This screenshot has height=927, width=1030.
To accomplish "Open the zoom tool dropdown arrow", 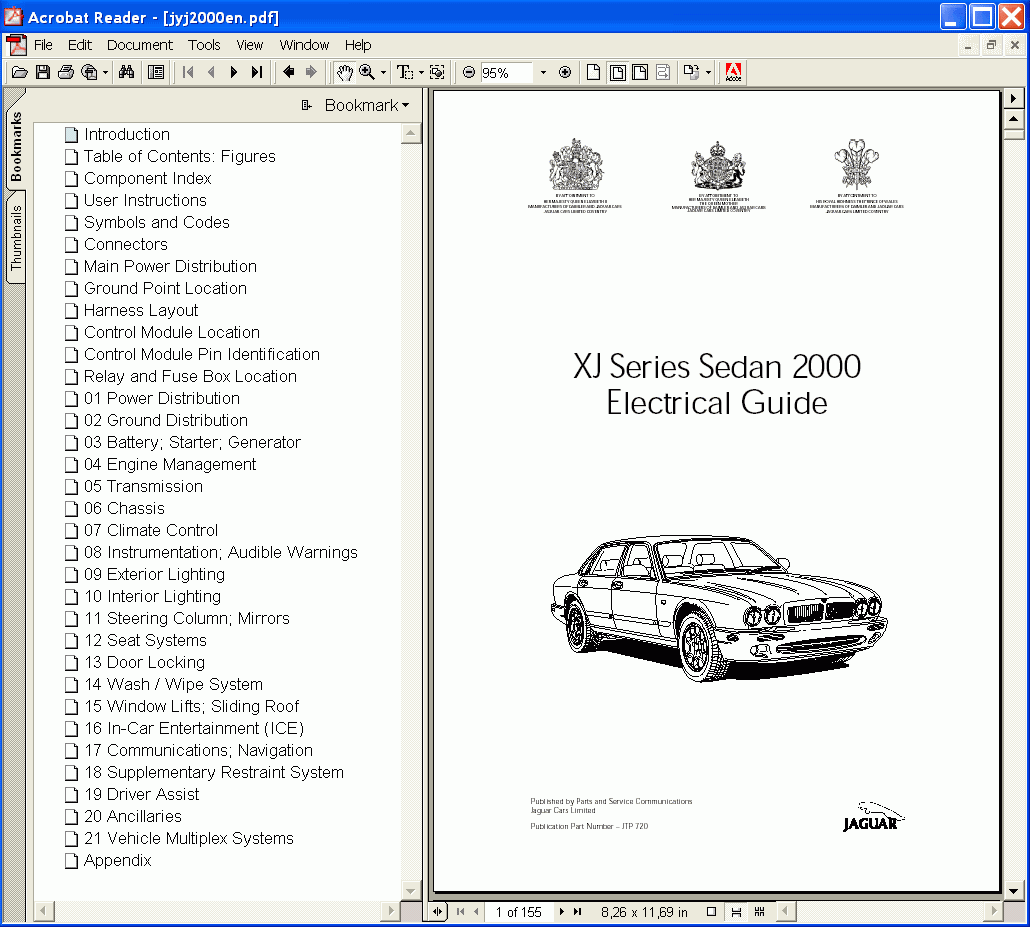I will (x=383, y=72).
